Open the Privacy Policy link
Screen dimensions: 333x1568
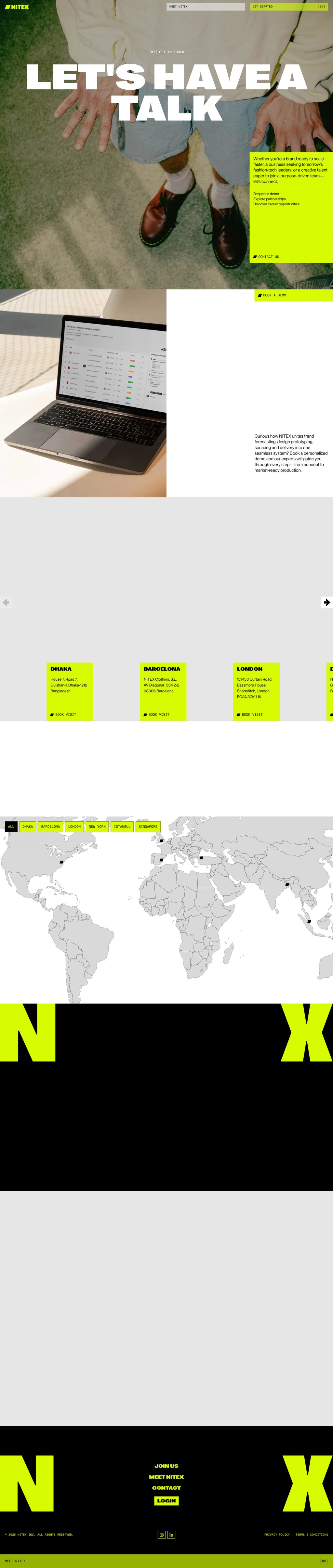pos(277,1535)
